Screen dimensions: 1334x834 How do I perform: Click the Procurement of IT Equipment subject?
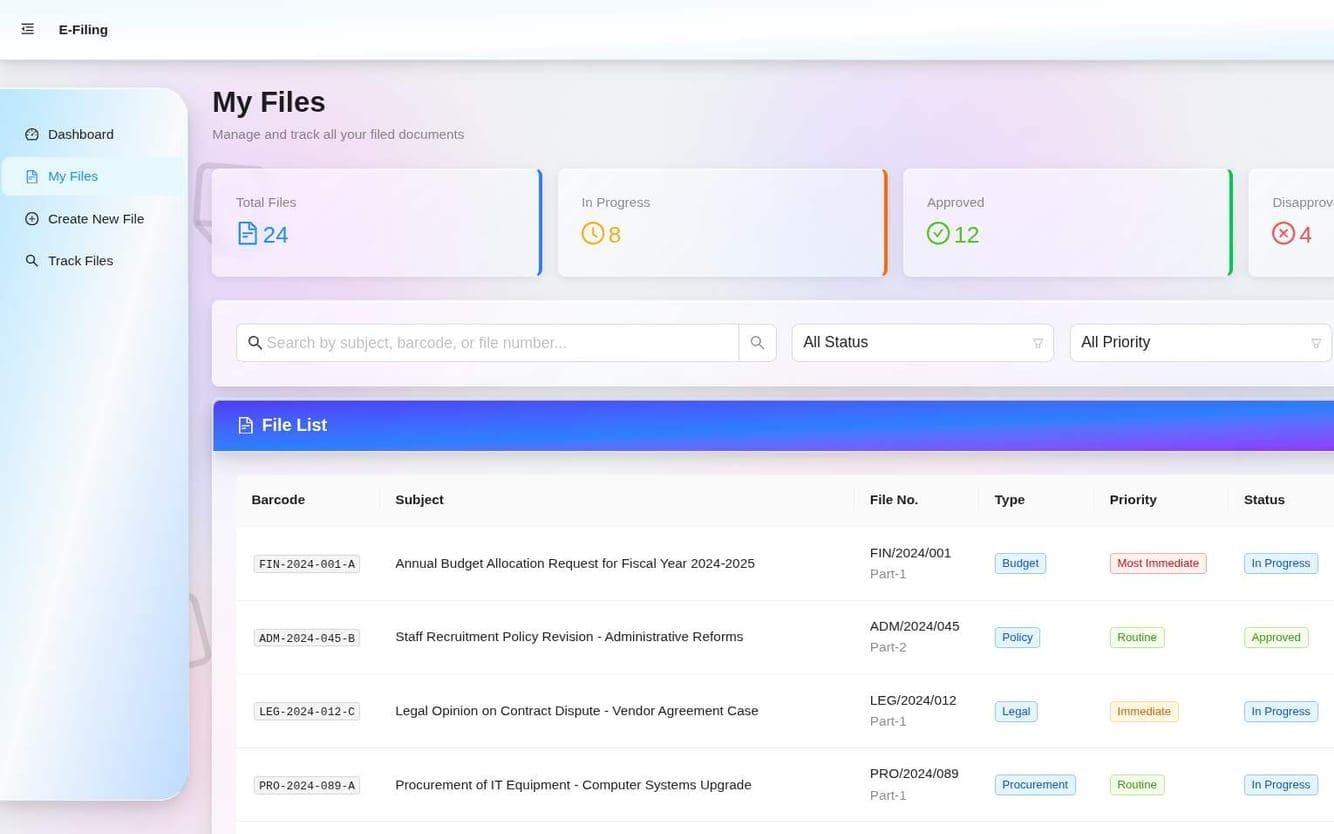573,785
